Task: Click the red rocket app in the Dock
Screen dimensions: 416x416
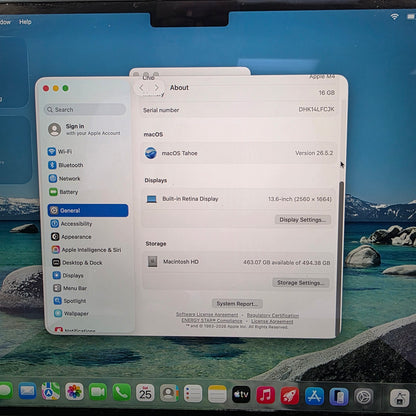Action: [290, 396]
